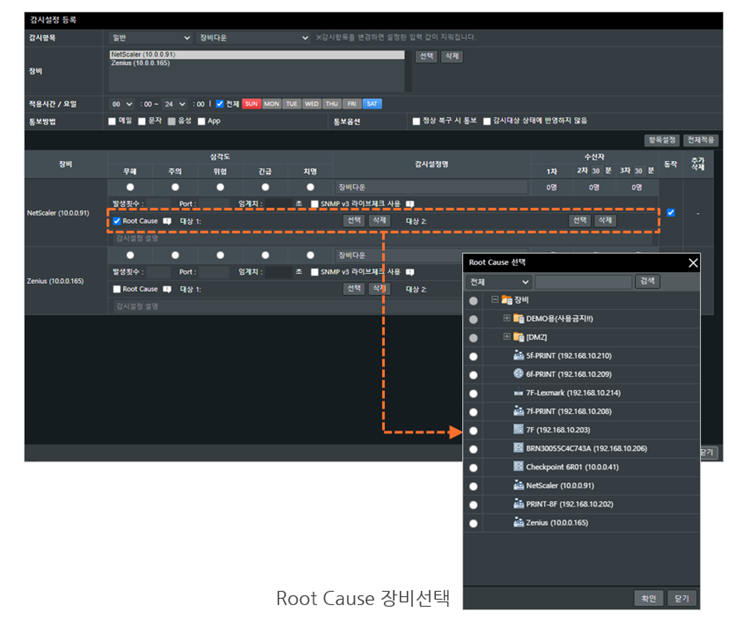
Task: Expand the [DMZ] folder node
Action: point(507,337)
